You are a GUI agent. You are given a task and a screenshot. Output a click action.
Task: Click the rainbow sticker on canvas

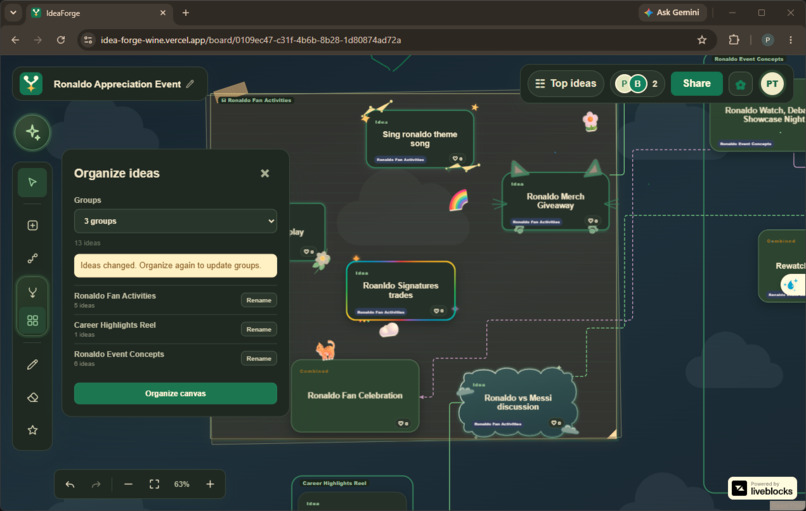tap(459, 200)
